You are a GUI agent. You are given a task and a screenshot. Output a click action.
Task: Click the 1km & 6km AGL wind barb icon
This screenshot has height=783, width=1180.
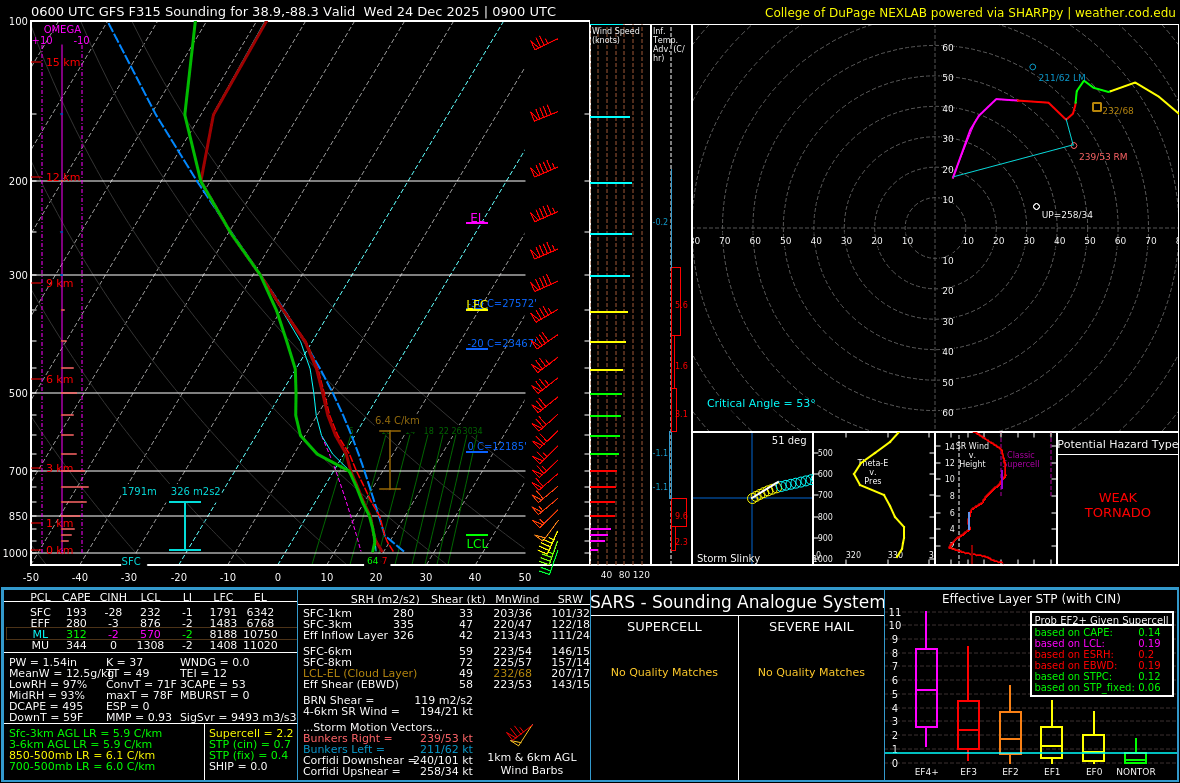coord(520,734)
